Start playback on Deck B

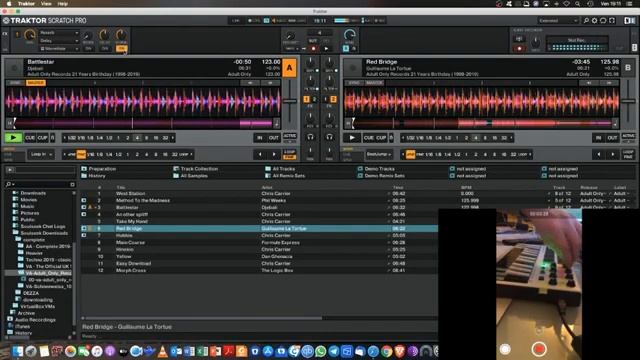click(x=352, y=138)
